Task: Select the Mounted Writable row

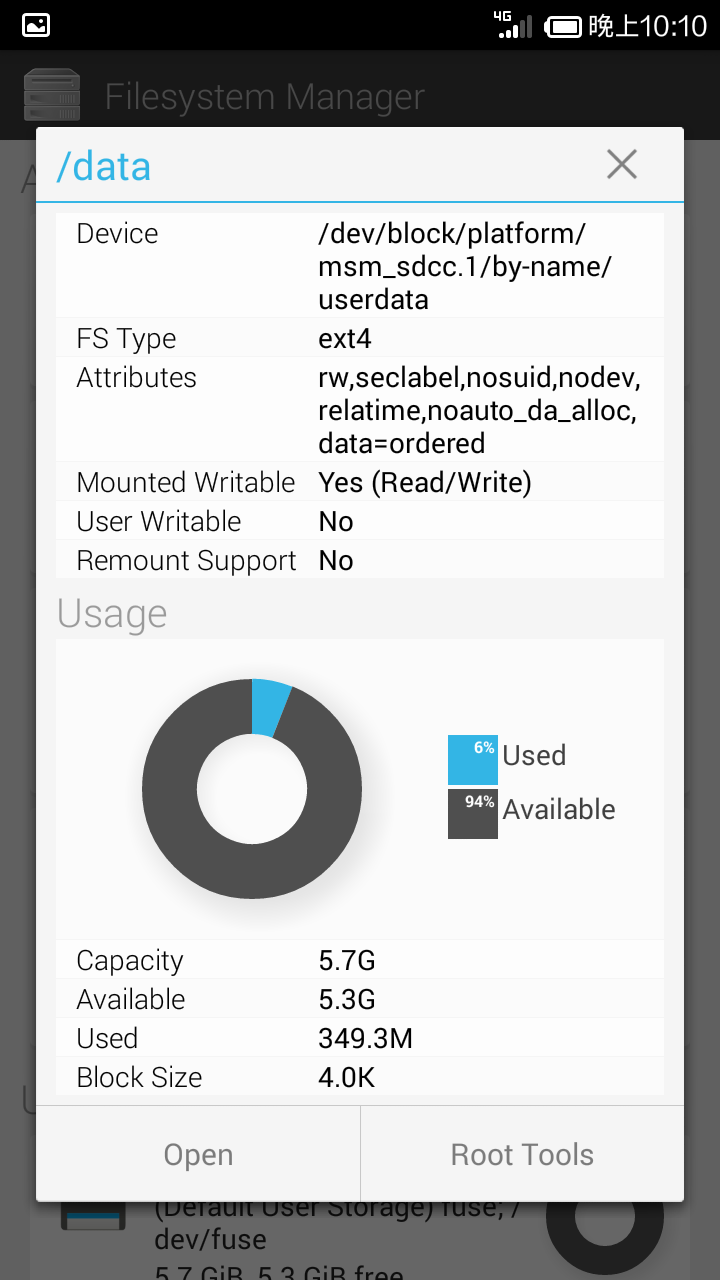Action: 360,482
